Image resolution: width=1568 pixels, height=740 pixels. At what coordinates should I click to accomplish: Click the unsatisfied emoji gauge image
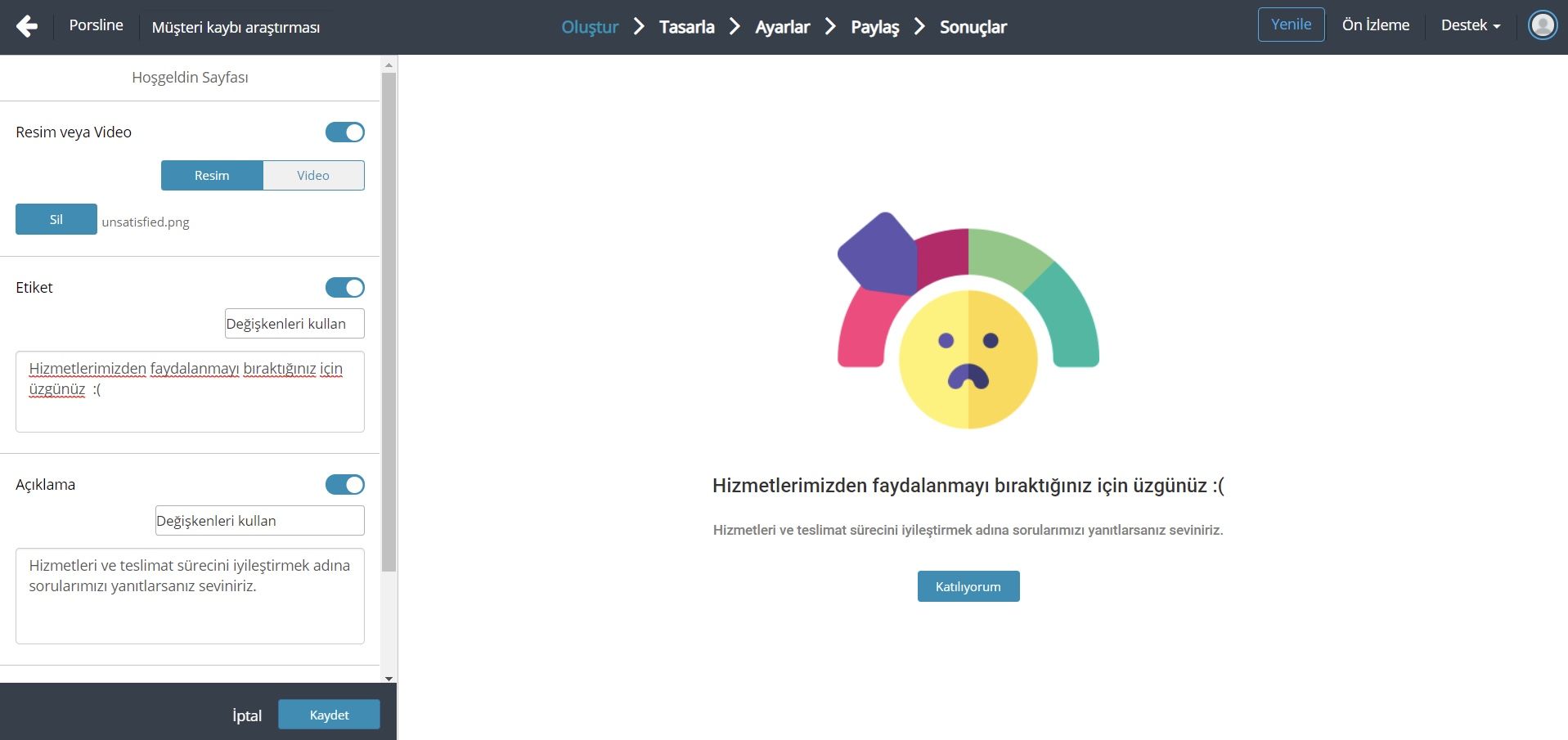click(968, 321)
